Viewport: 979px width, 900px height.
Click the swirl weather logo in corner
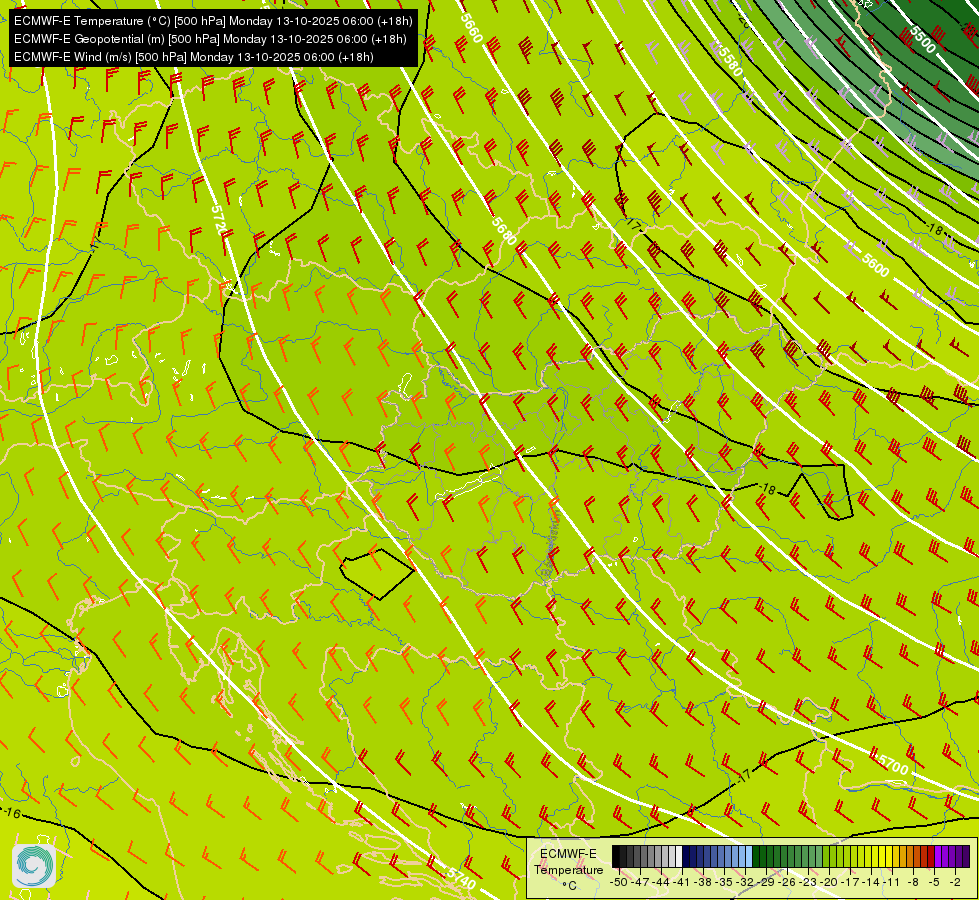(34, 866)
